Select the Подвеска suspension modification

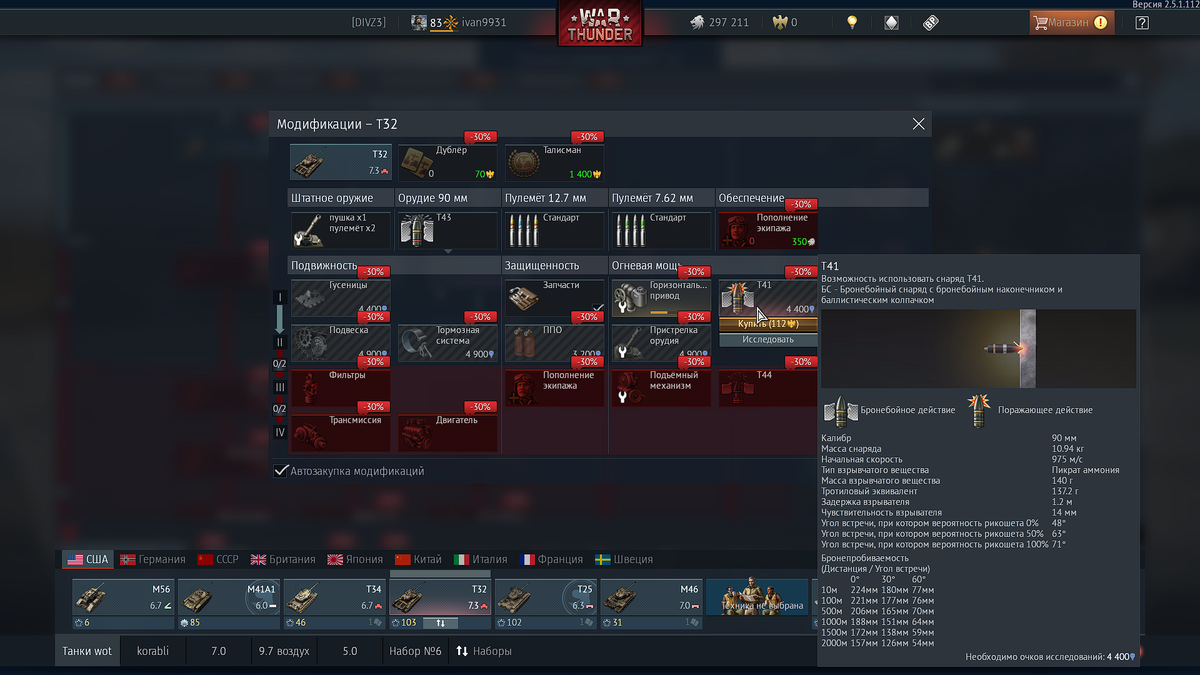(x=341, y=342)
